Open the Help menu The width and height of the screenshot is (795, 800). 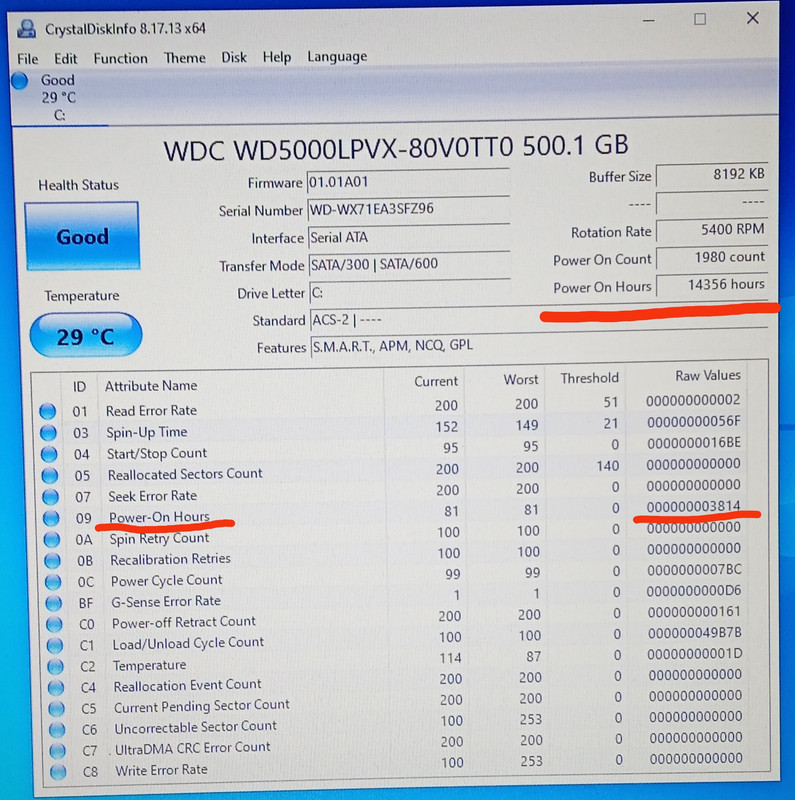coord(277,57)
